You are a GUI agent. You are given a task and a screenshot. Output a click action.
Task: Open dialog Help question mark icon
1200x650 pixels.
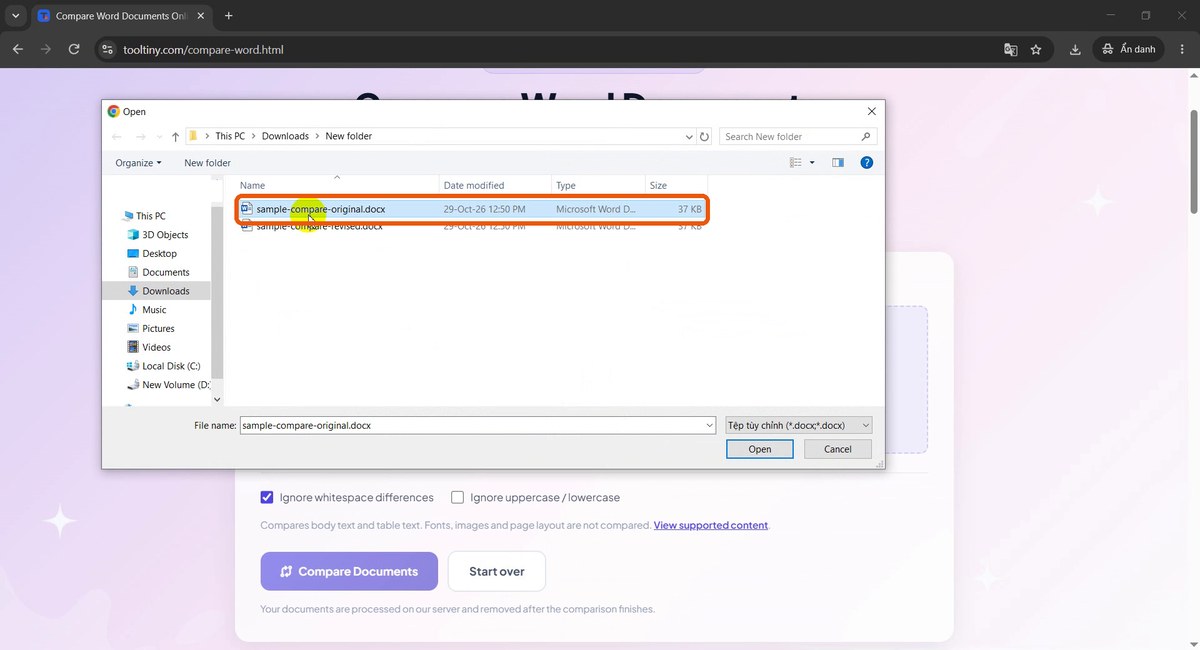[867, 162]
